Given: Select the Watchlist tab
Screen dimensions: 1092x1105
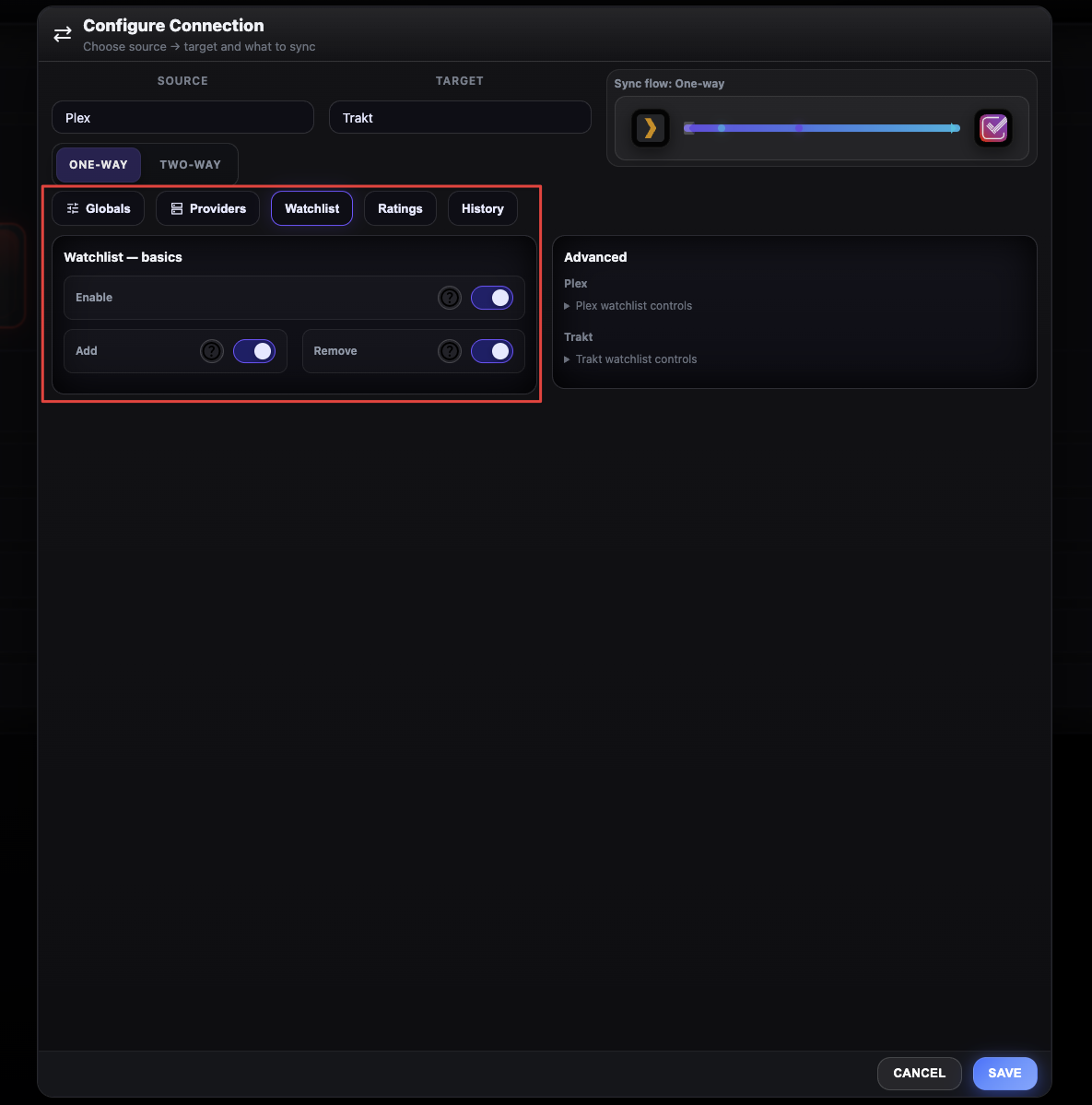Looking at the screenshot, I should coord(312,208).
